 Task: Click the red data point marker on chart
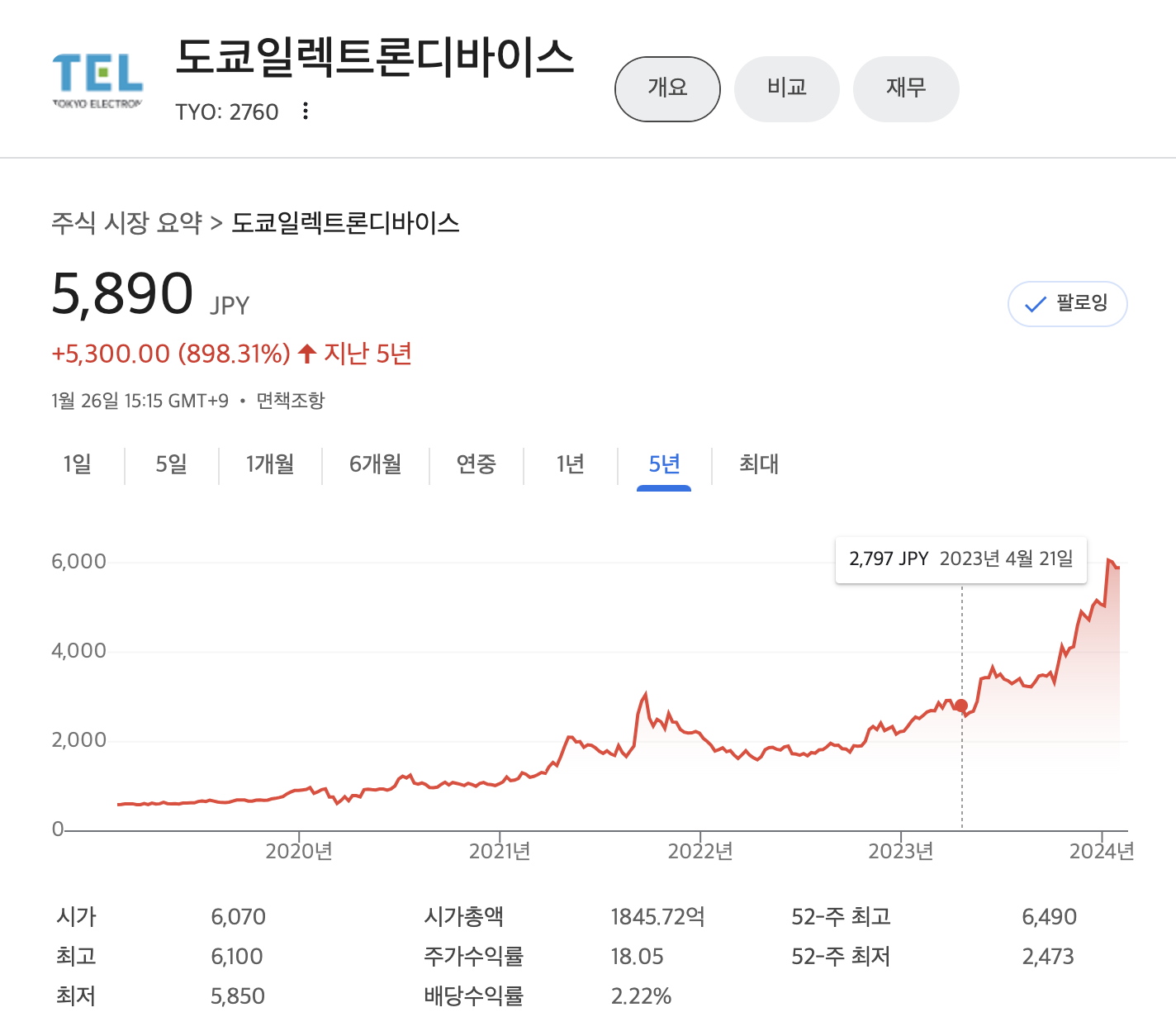tap(961, 706)
